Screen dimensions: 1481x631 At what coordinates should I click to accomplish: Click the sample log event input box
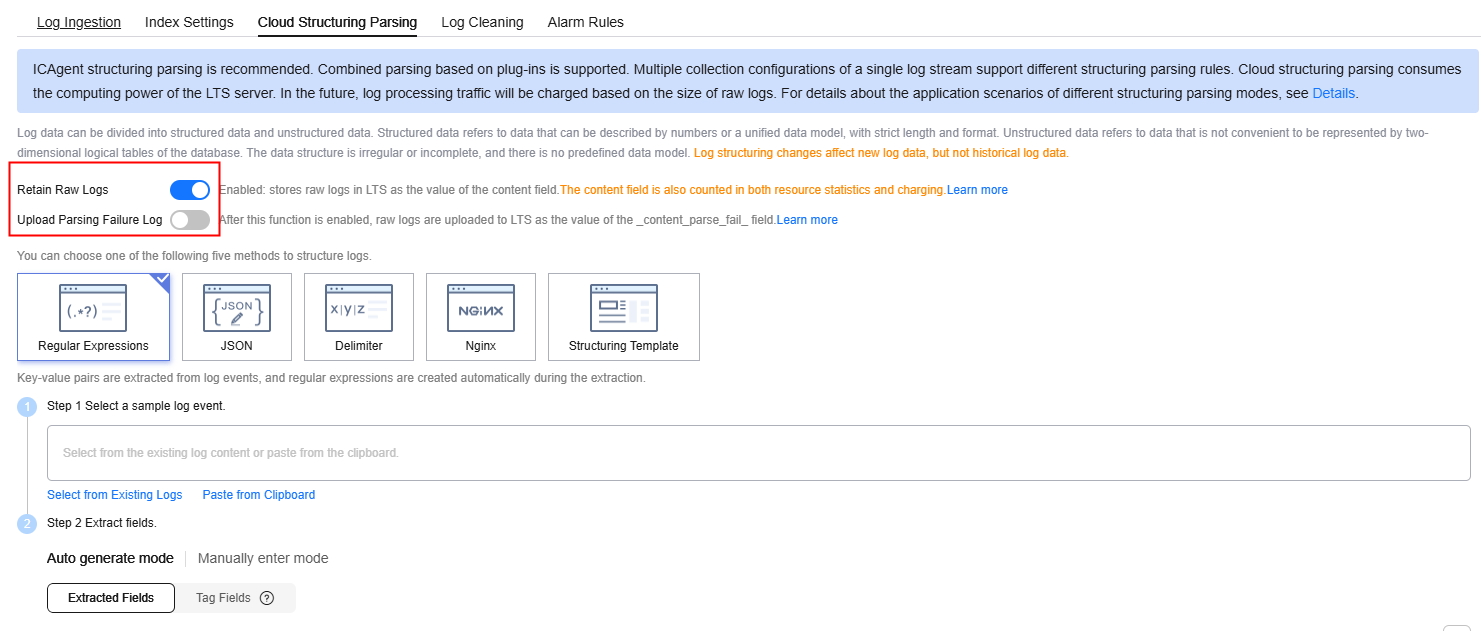(x=758, y=453)
